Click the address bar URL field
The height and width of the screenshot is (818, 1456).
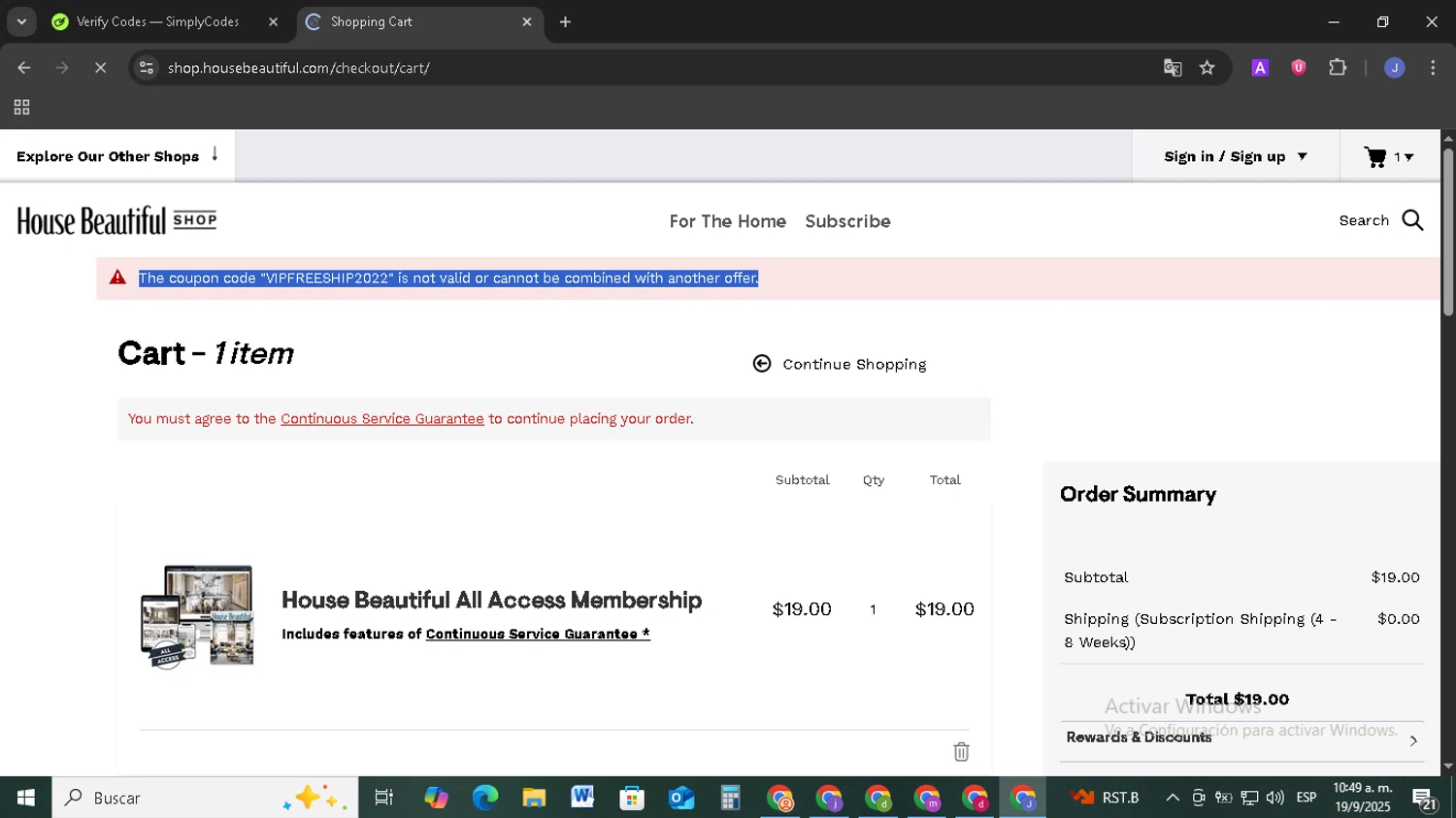point(641,68)
